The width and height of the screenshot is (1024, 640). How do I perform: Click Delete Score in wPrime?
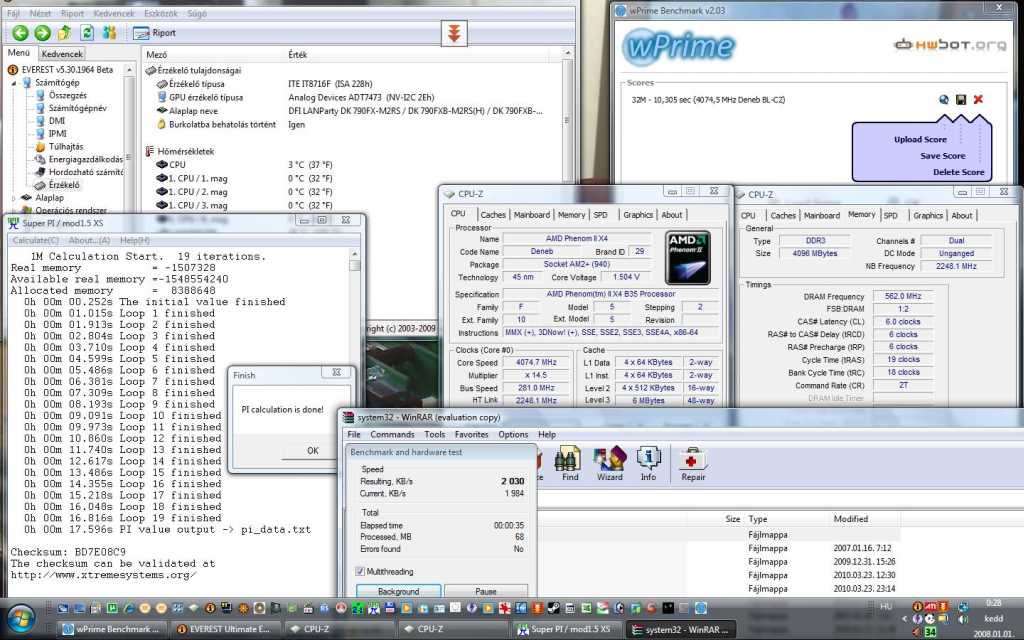point(958,172)
